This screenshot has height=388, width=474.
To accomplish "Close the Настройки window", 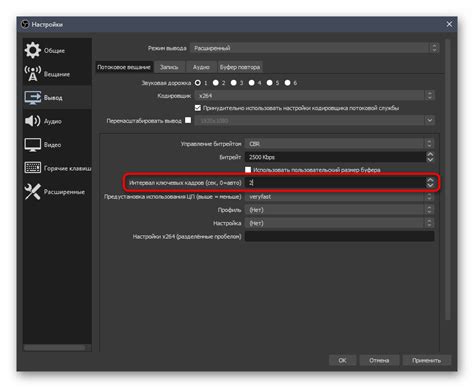I will click(449, 24).
